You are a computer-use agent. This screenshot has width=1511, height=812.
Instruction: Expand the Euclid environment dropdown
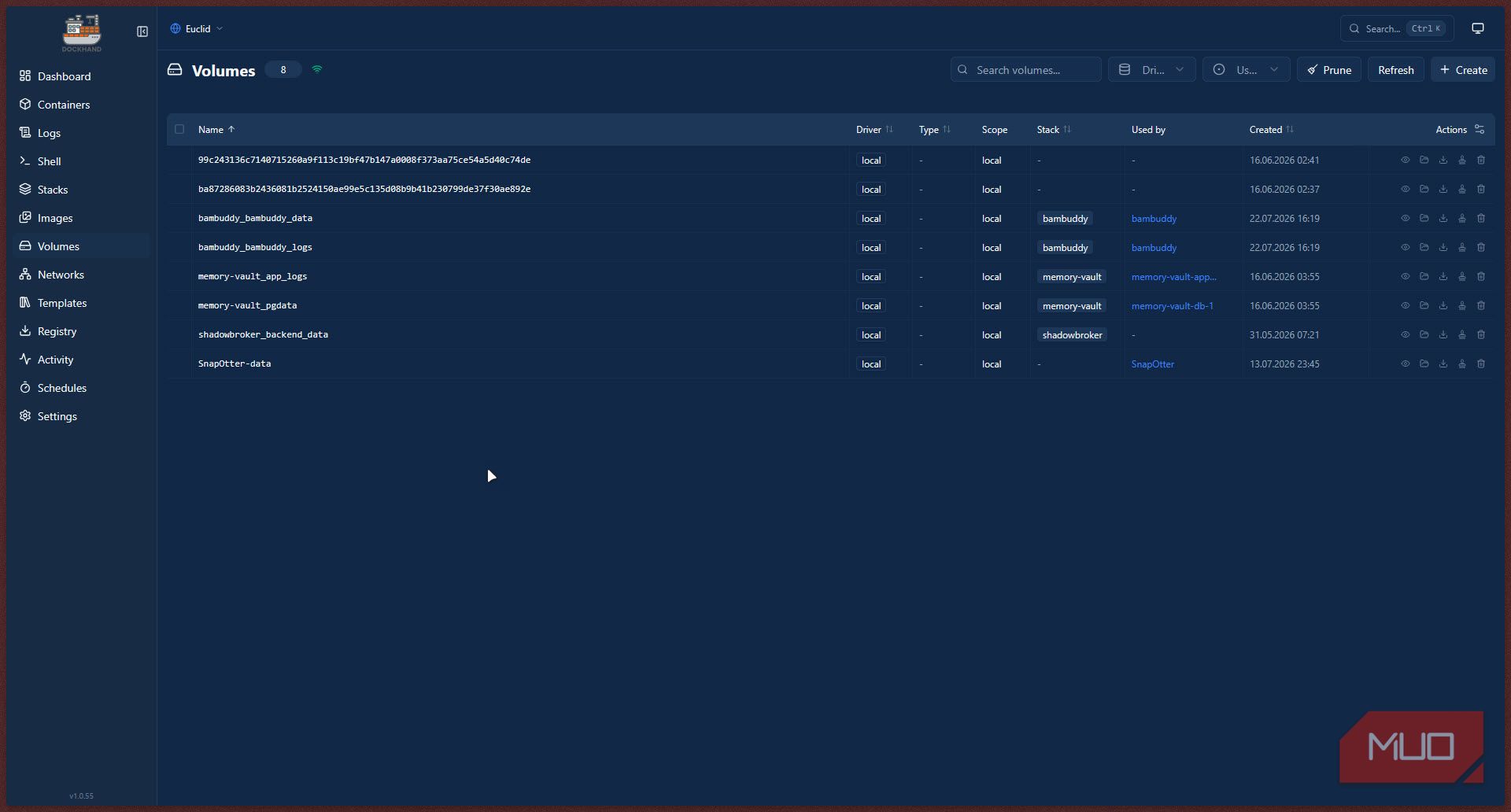(x=197, y=28)
